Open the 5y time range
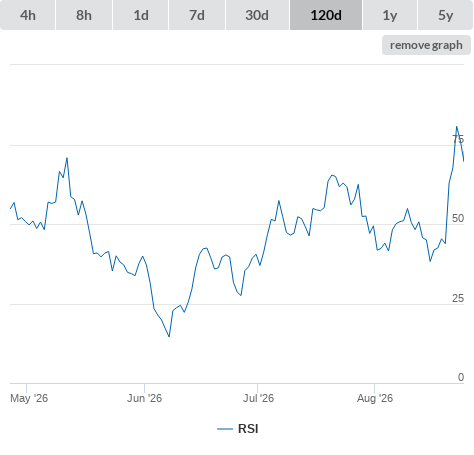 [445, 15]
